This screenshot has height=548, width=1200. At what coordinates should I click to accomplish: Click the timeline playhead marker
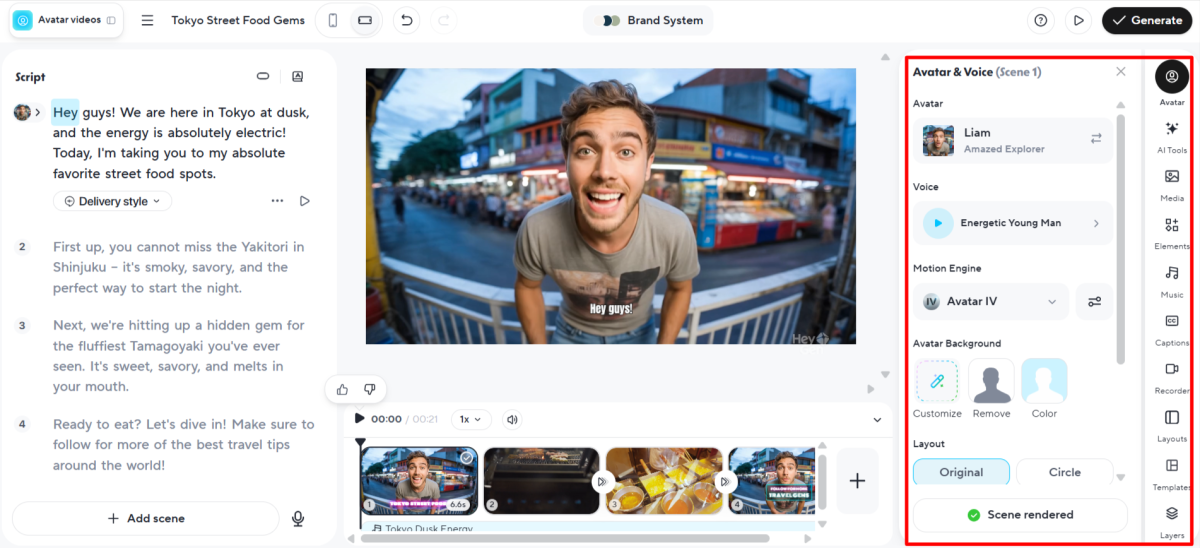[361, 443]
